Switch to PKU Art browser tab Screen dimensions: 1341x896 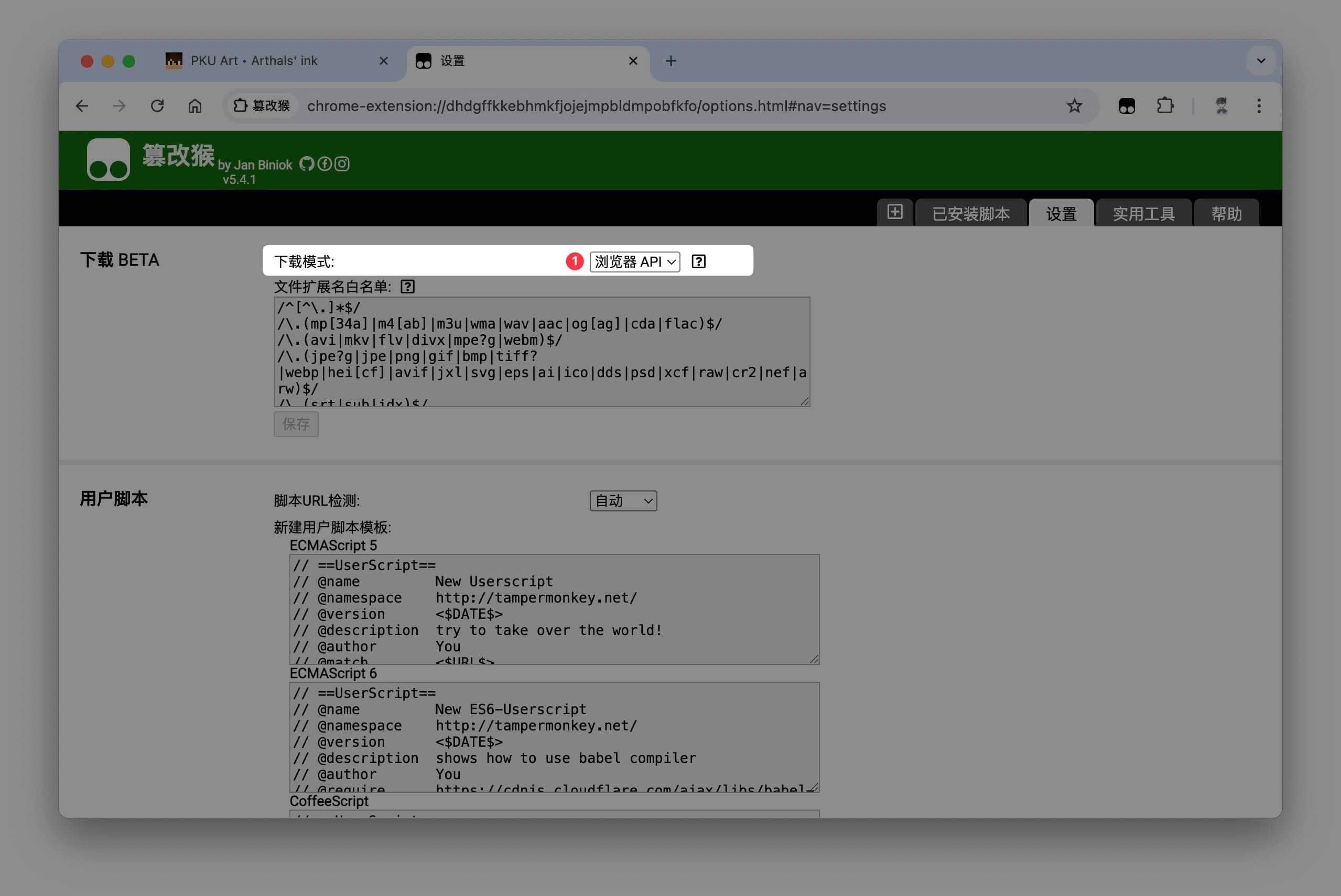pyautogui.click(x=254, y=61)
